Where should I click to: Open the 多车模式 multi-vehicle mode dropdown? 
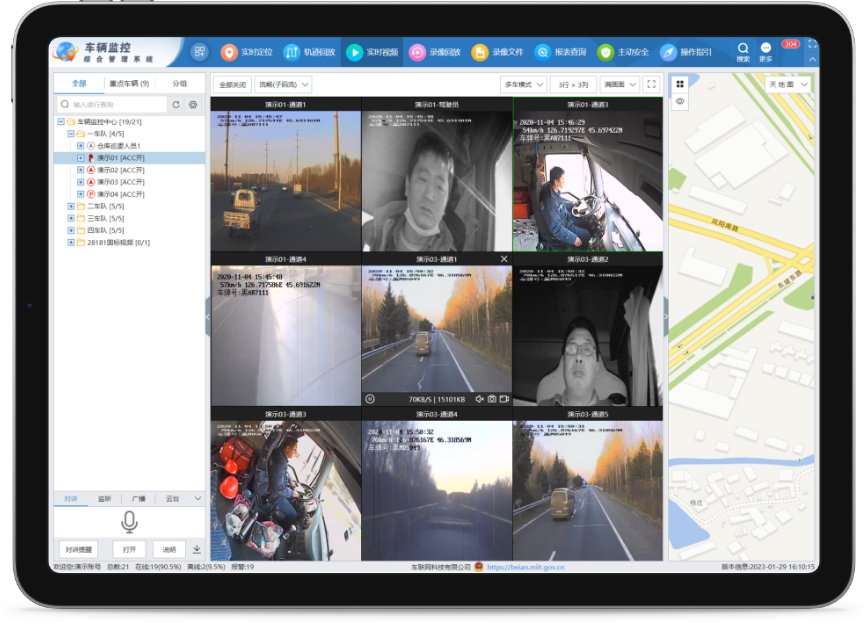coord(523,85)
